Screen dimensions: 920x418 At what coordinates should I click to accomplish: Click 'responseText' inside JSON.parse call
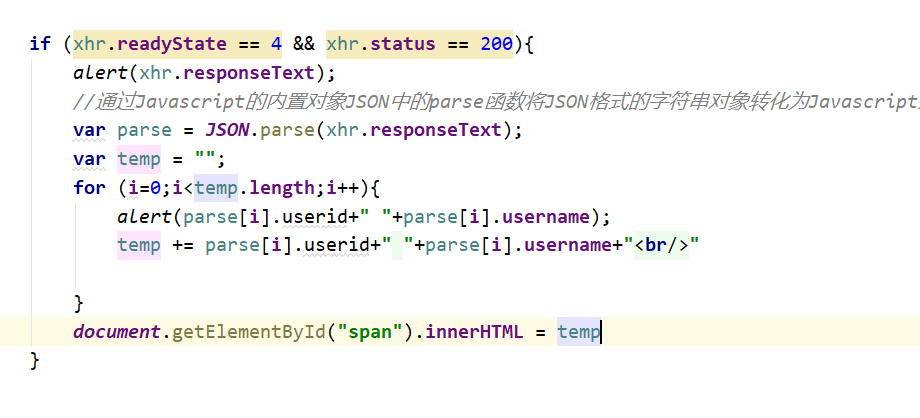click(436, 130)
